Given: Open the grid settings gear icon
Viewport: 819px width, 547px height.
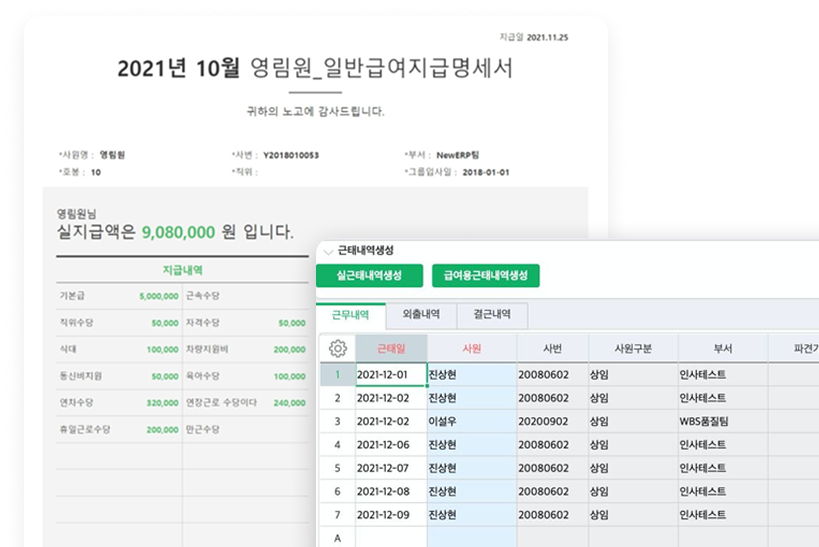Looking at the screenshot, I should [x=337, y=348].
